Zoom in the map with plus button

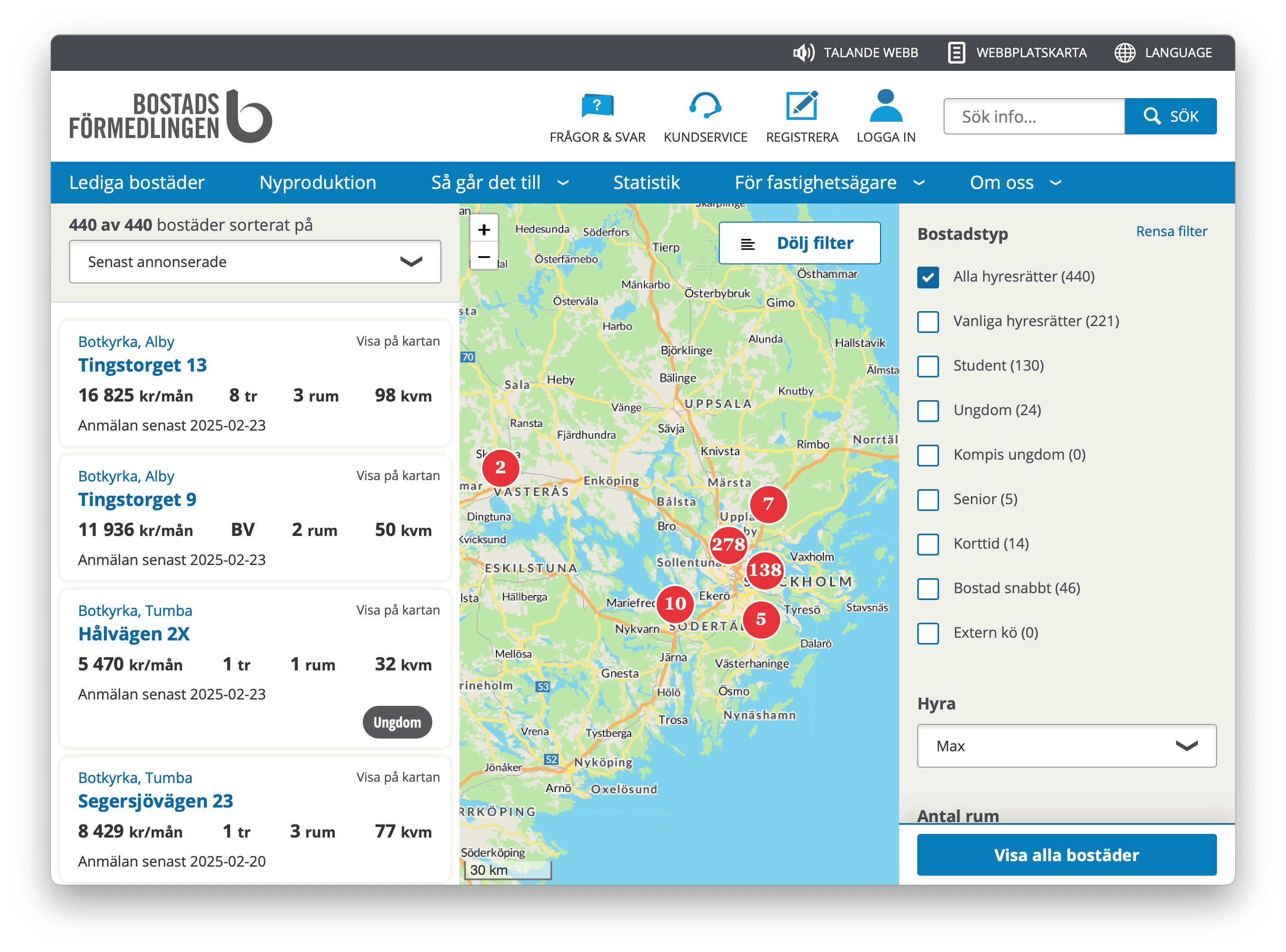point(484,230)
